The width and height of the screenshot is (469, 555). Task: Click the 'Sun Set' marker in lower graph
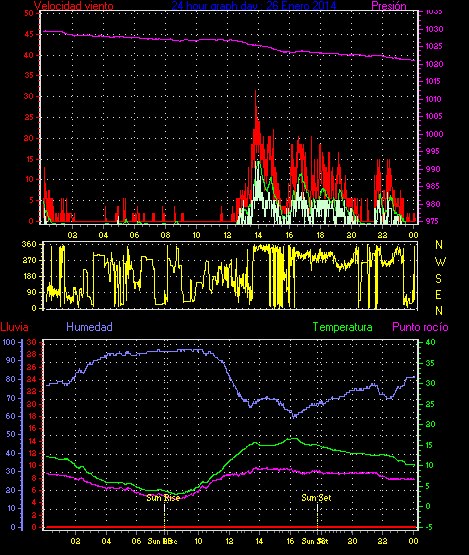tap(316, 498)
